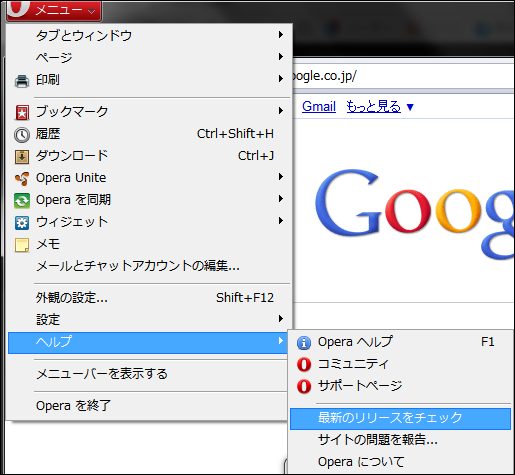Click the Opera logo icon beside コミュニティ
Viewport: 515px width, 475px height.
304,365
